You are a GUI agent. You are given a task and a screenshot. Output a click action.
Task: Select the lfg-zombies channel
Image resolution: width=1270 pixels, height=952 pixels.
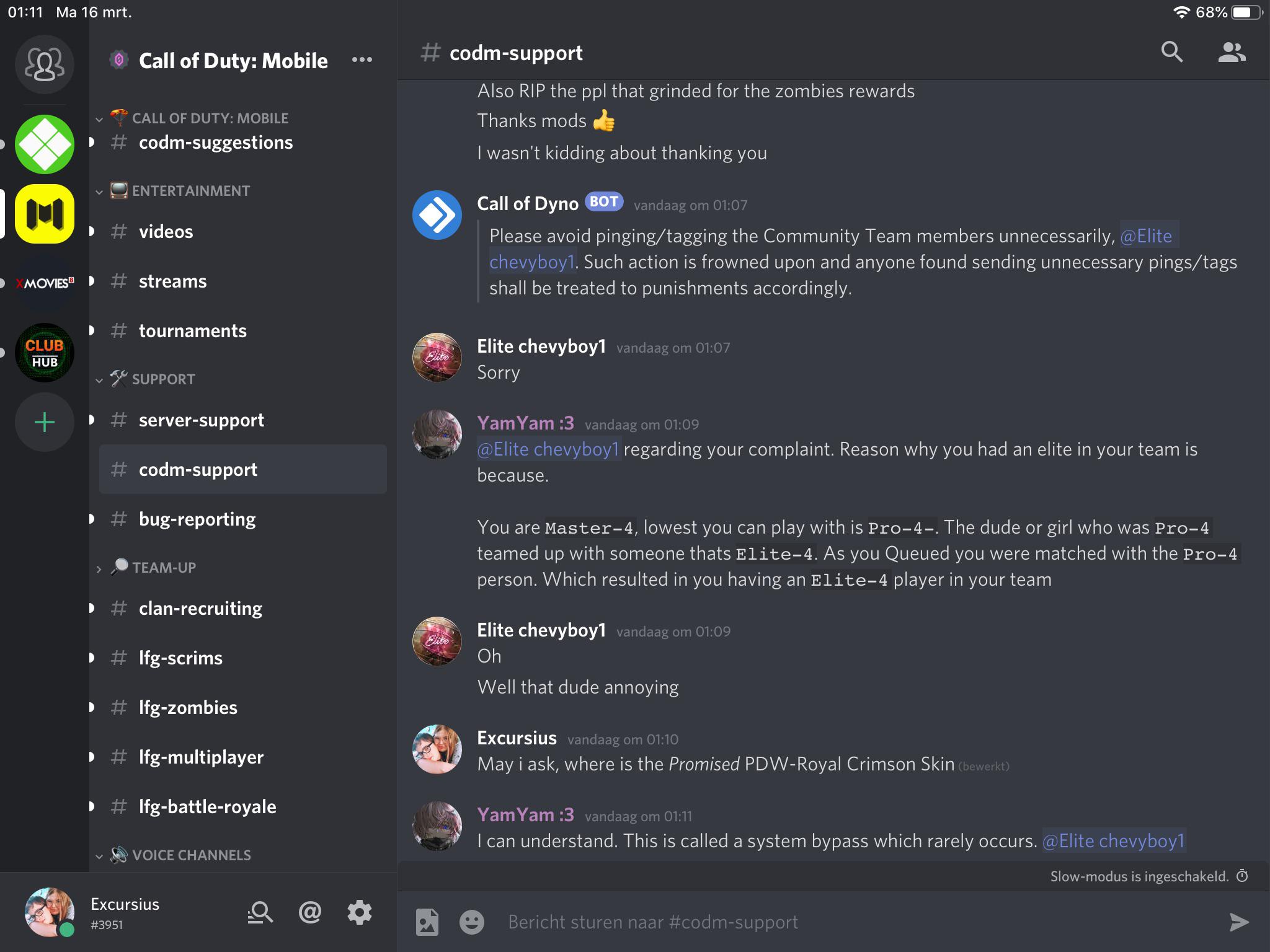click(x=243, y=707)
